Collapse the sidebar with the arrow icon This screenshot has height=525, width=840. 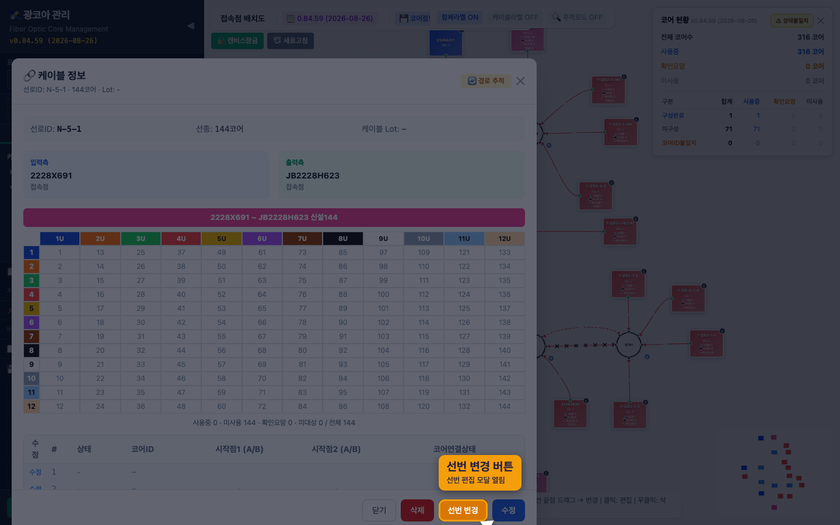[x=190, y=26]
